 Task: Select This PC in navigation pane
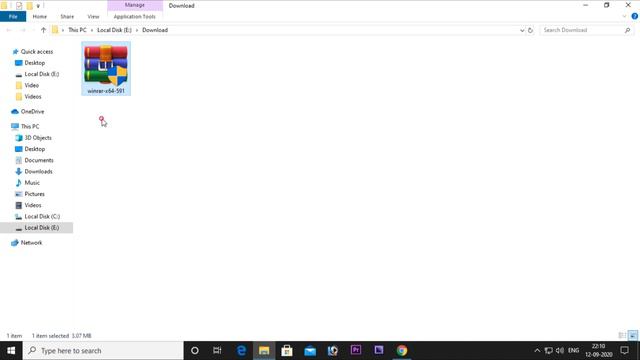[30, 127]
